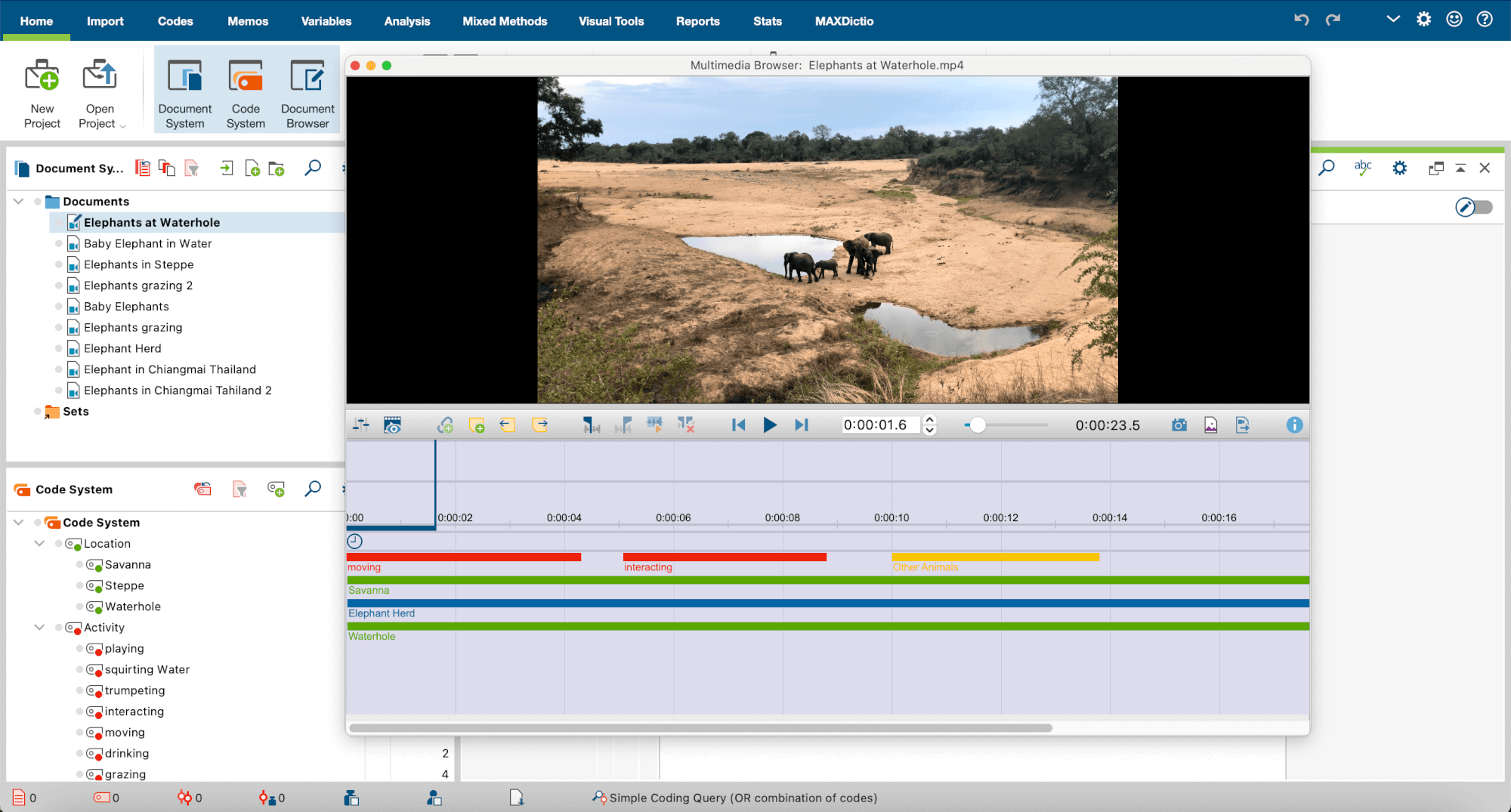The width and height of the screenshot is (1511, 812).
Task: Collapse the Documents folder
Action: click(19, 201)
